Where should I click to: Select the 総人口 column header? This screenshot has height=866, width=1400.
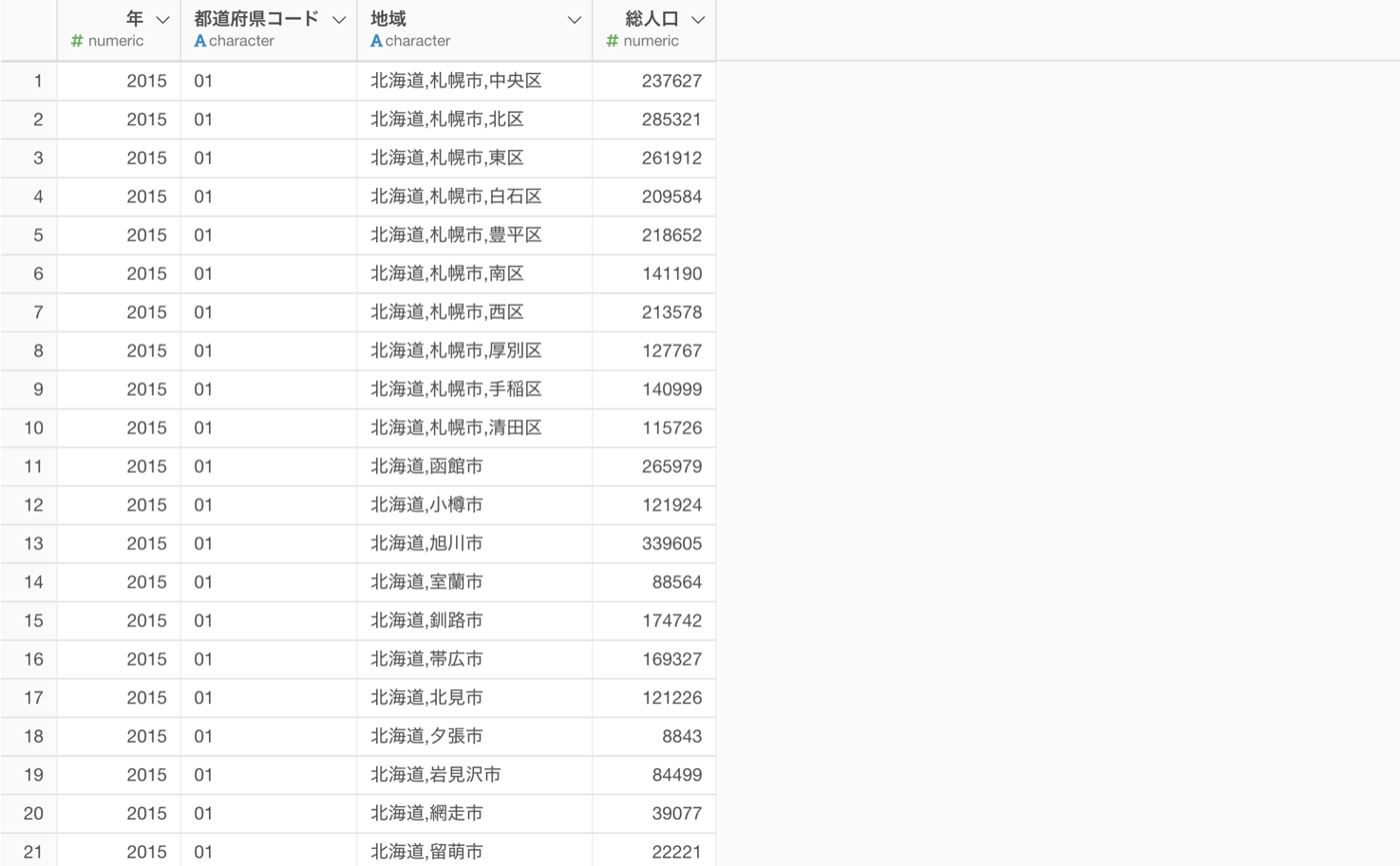tap(654, 30)
